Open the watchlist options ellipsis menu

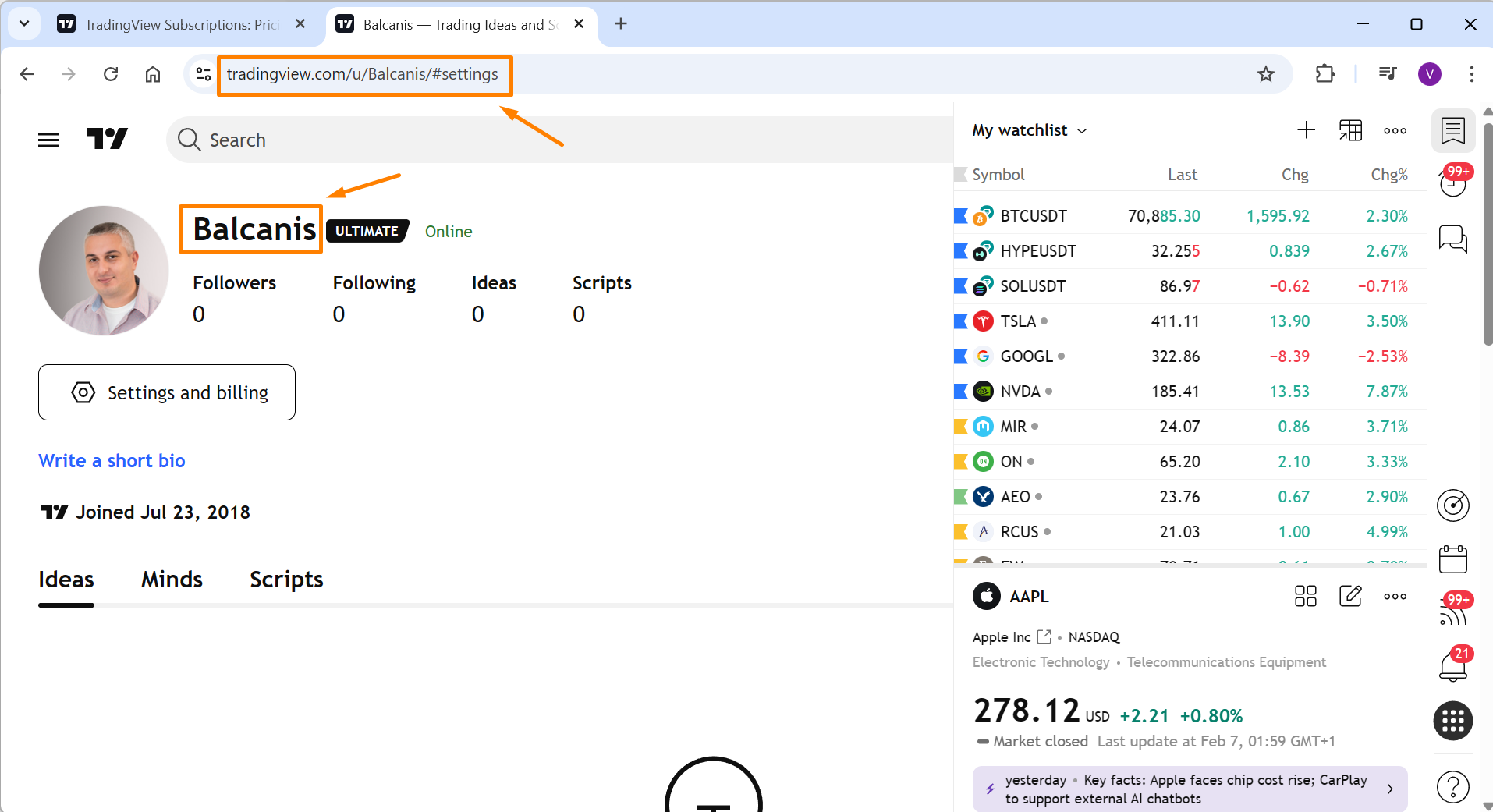tap(1395, 130)
